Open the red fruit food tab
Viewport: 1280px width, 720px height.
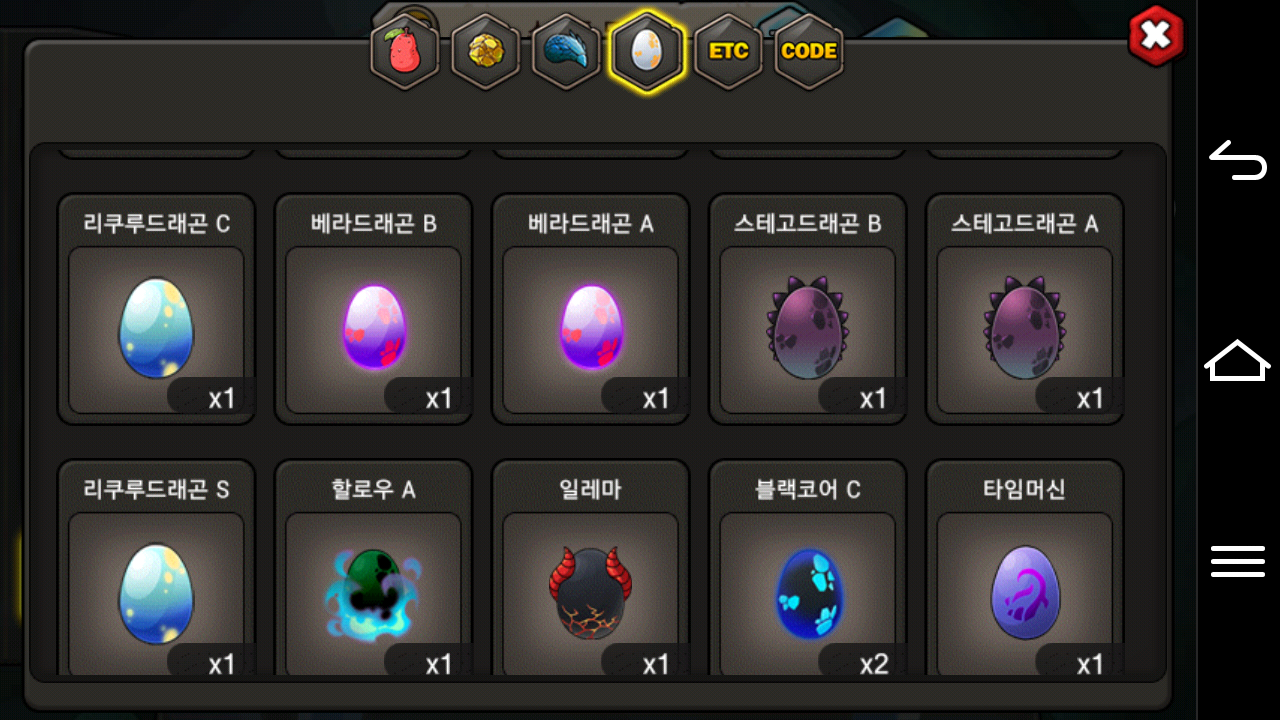pos(405,52)
